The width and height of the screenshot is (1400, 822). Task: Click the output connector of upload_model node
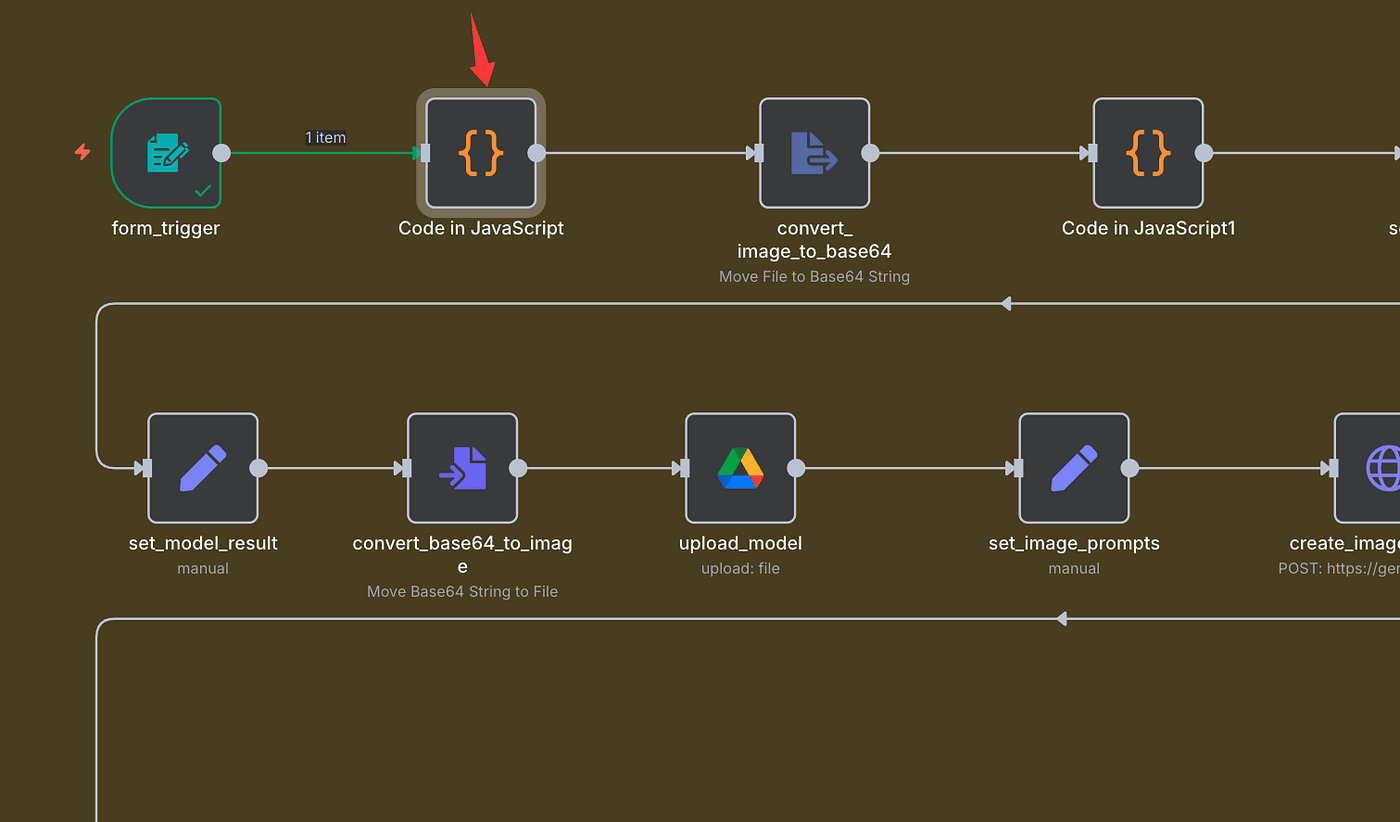[796, 468]
